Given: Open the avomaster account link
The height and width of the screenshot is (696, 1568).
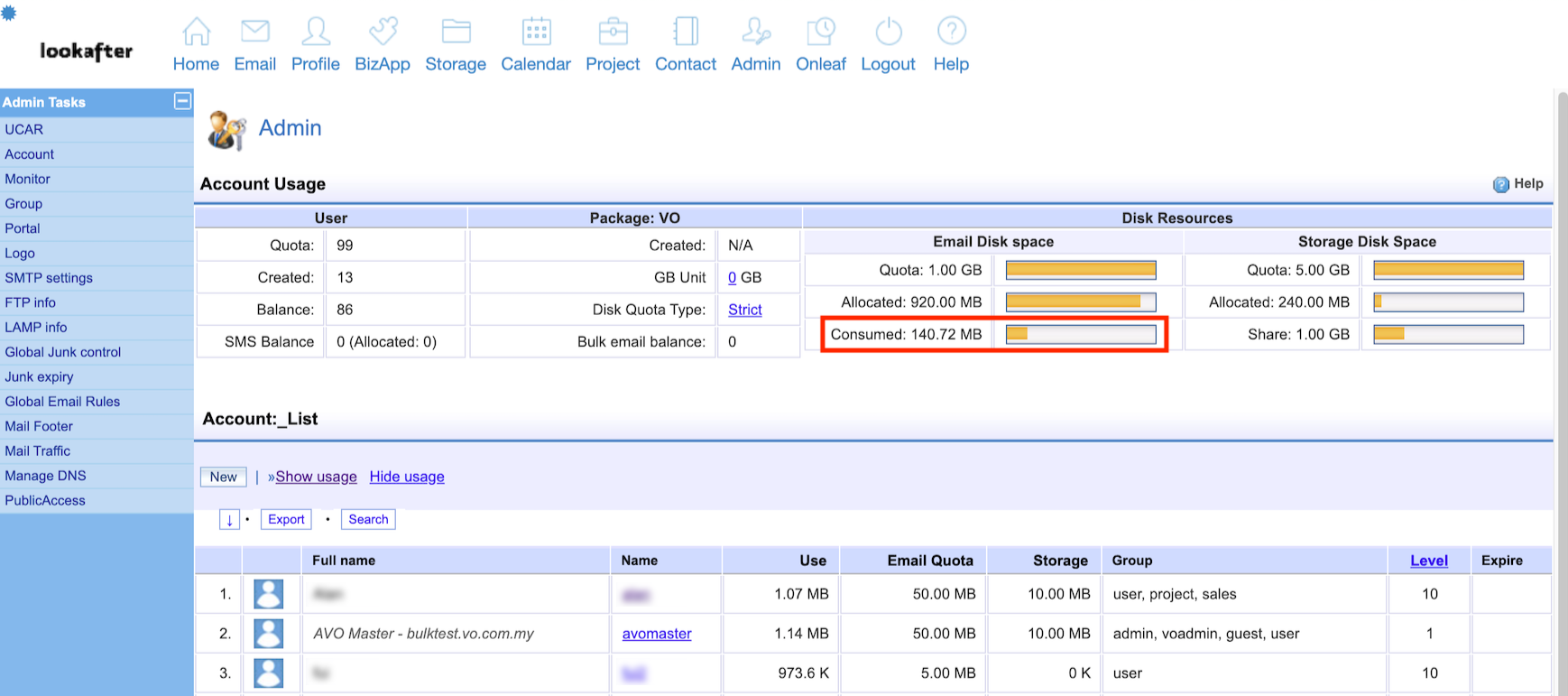Looking at the screenshot, I should pos(657,634).
